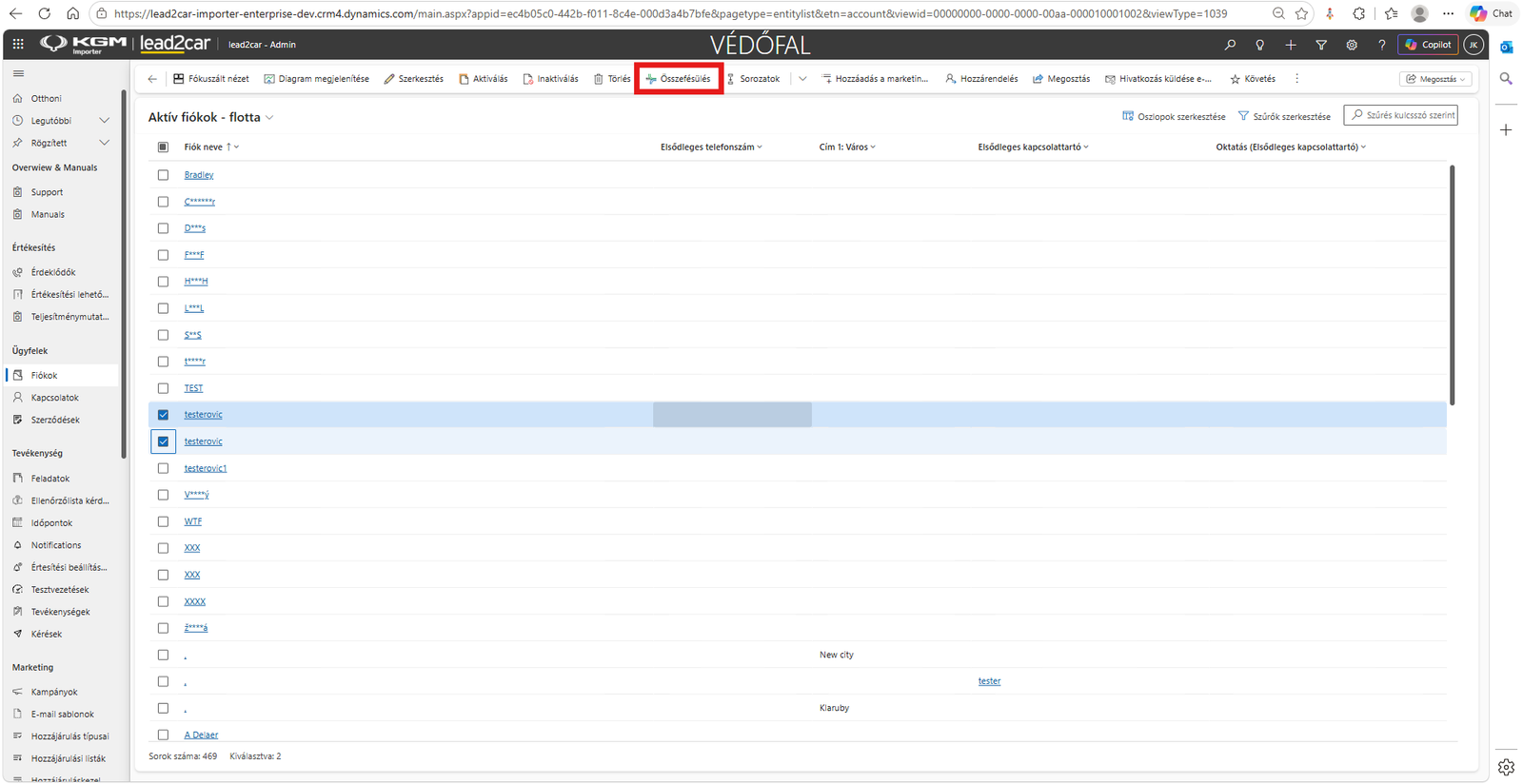Open the app launcher waffle icon
The height and width of the screenshot is (784, 1523).
click(x=18, y=45)
